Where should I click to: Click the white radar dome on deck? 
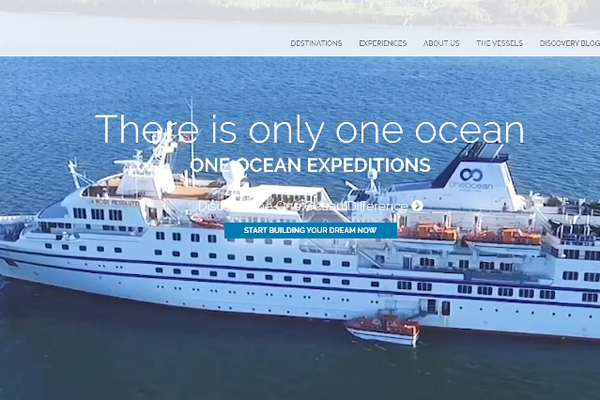click(x=233, y=174)
